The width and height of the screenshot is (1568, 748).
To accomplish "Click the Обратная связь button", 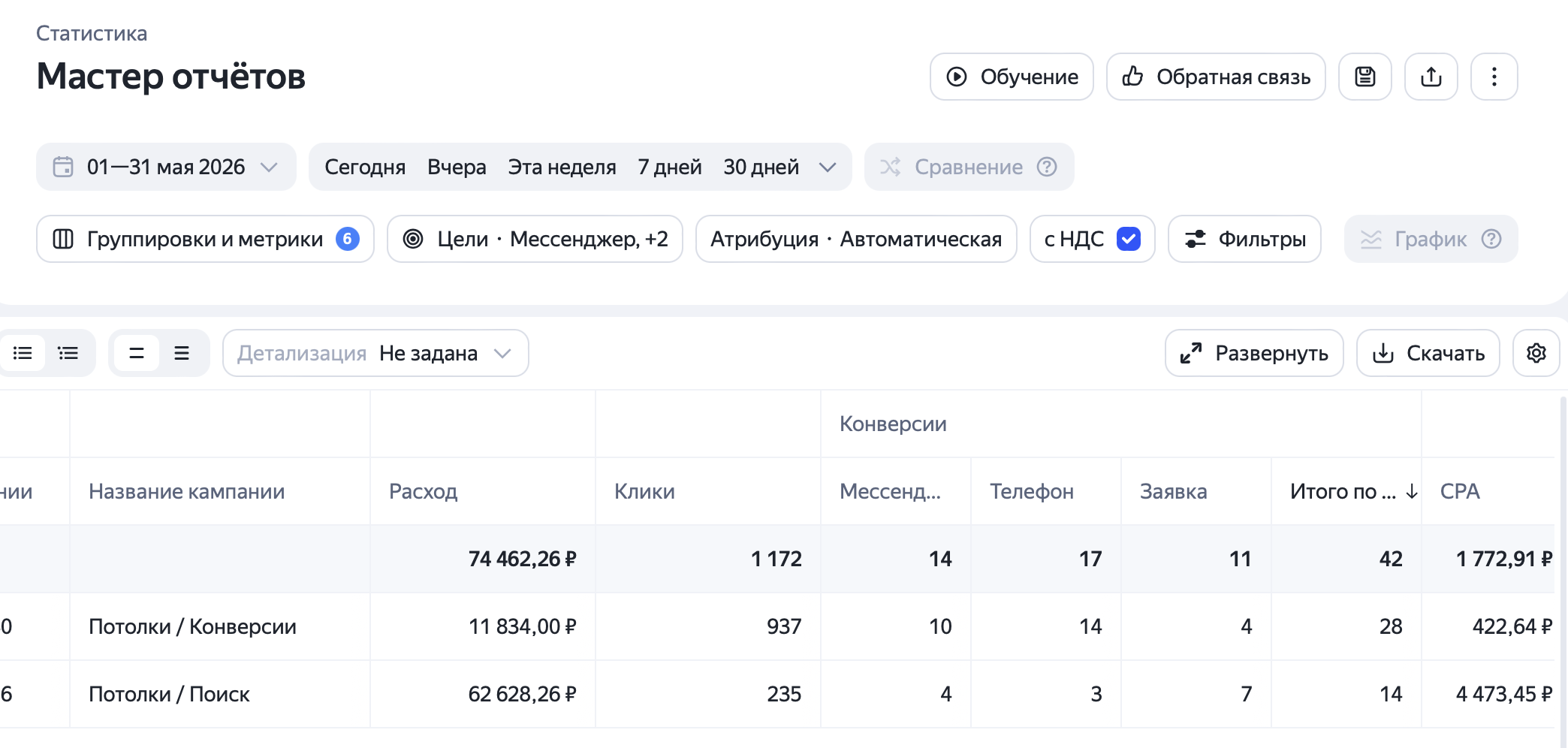I will (1216, 77).
